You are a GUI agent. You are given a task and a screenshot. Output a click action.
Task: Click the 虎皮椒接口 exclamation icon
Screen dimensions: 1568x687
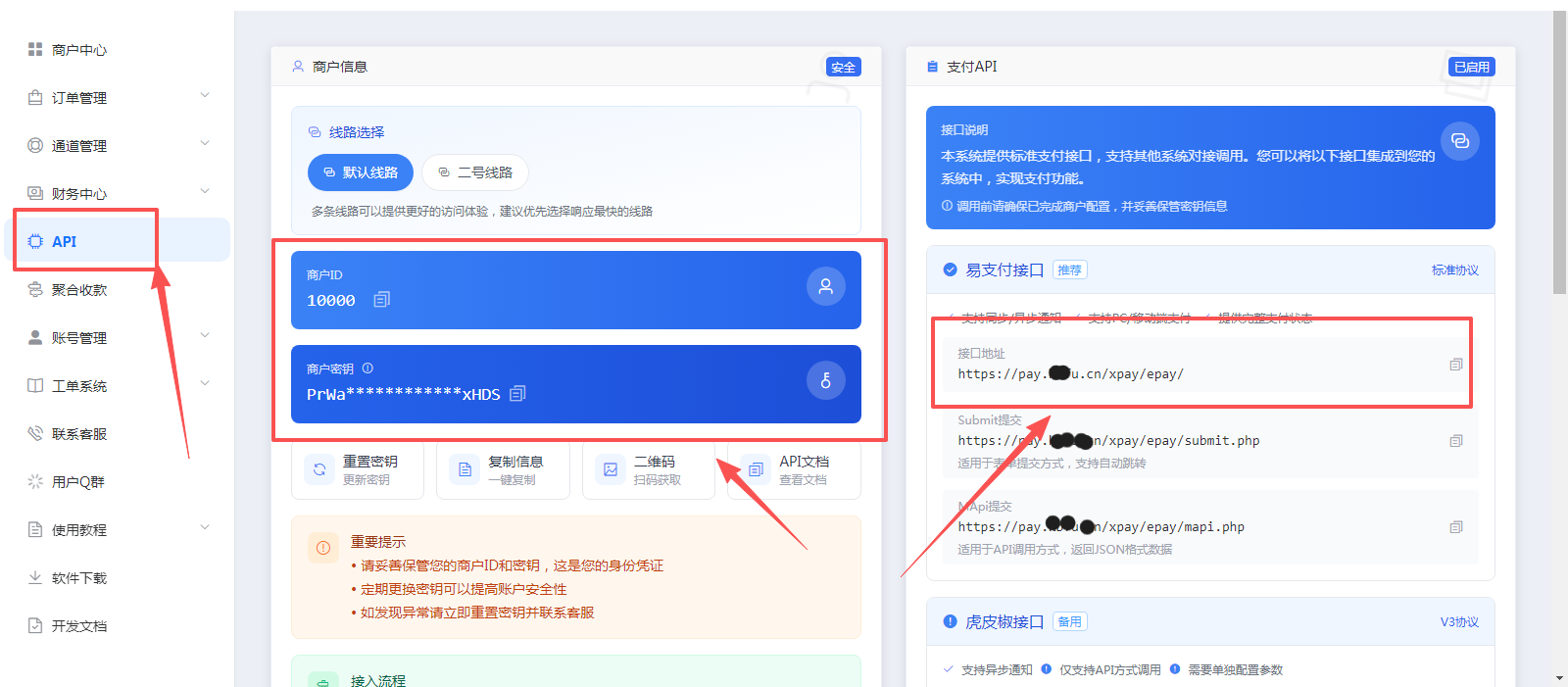point(950,621)
